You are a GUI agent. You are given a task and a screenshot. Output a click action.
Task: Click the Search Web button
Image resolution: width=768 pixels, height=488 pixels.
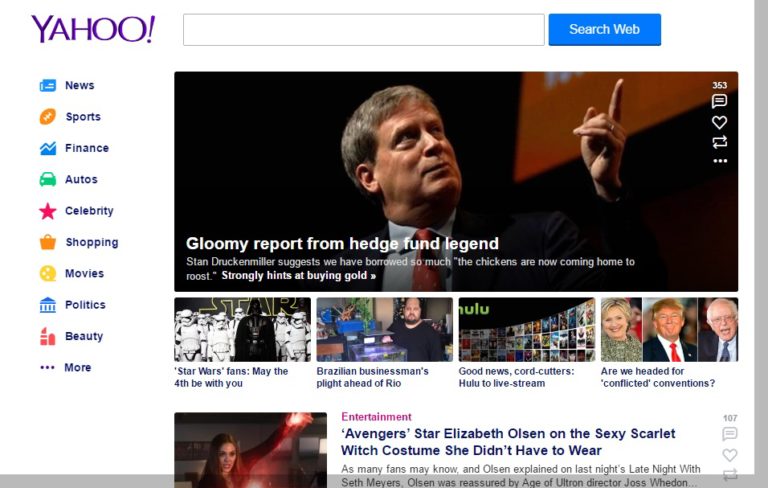(x=604, y=29)
